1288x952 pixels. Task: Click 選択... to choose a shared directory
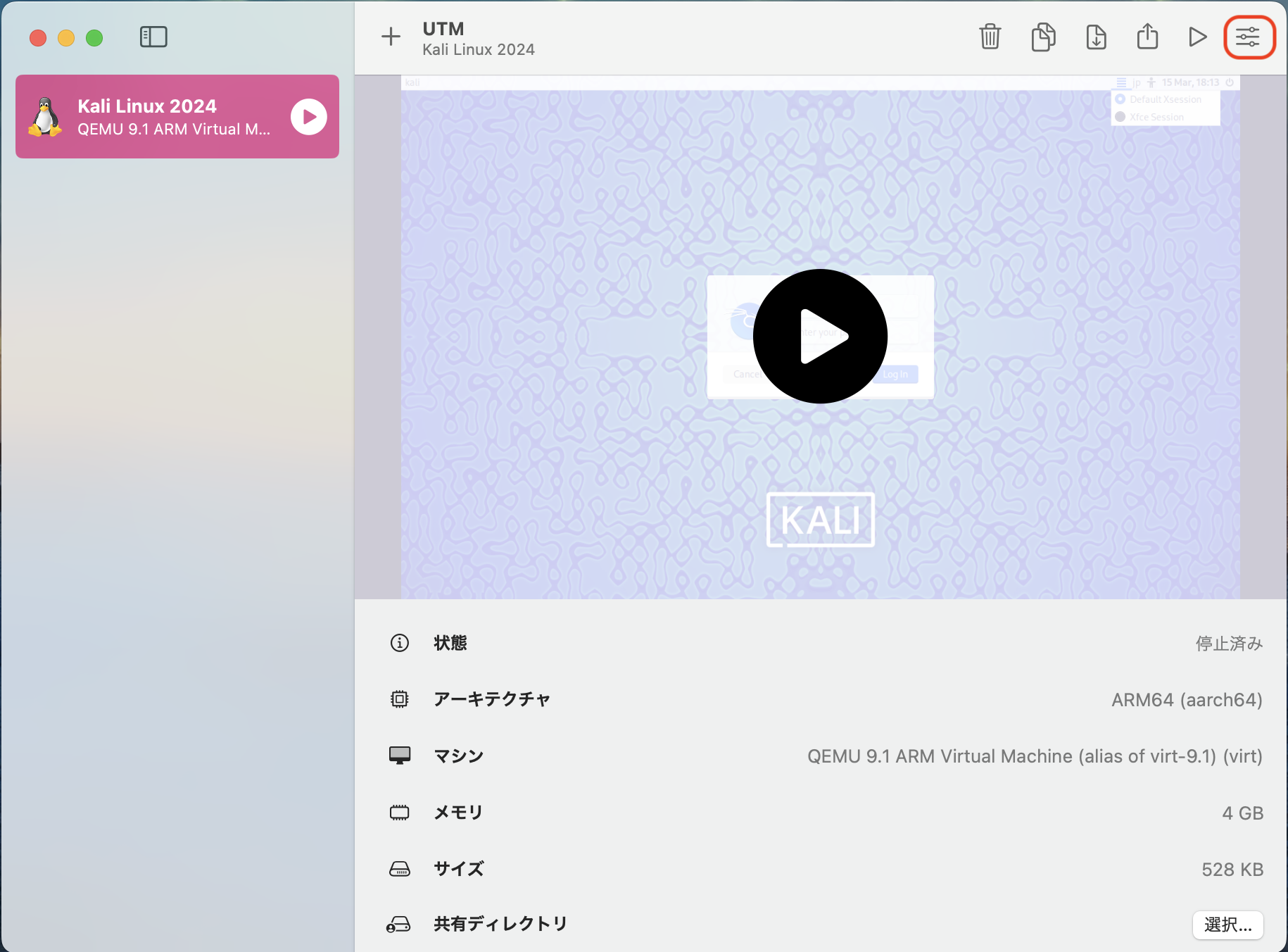[x=1227, y=925]
